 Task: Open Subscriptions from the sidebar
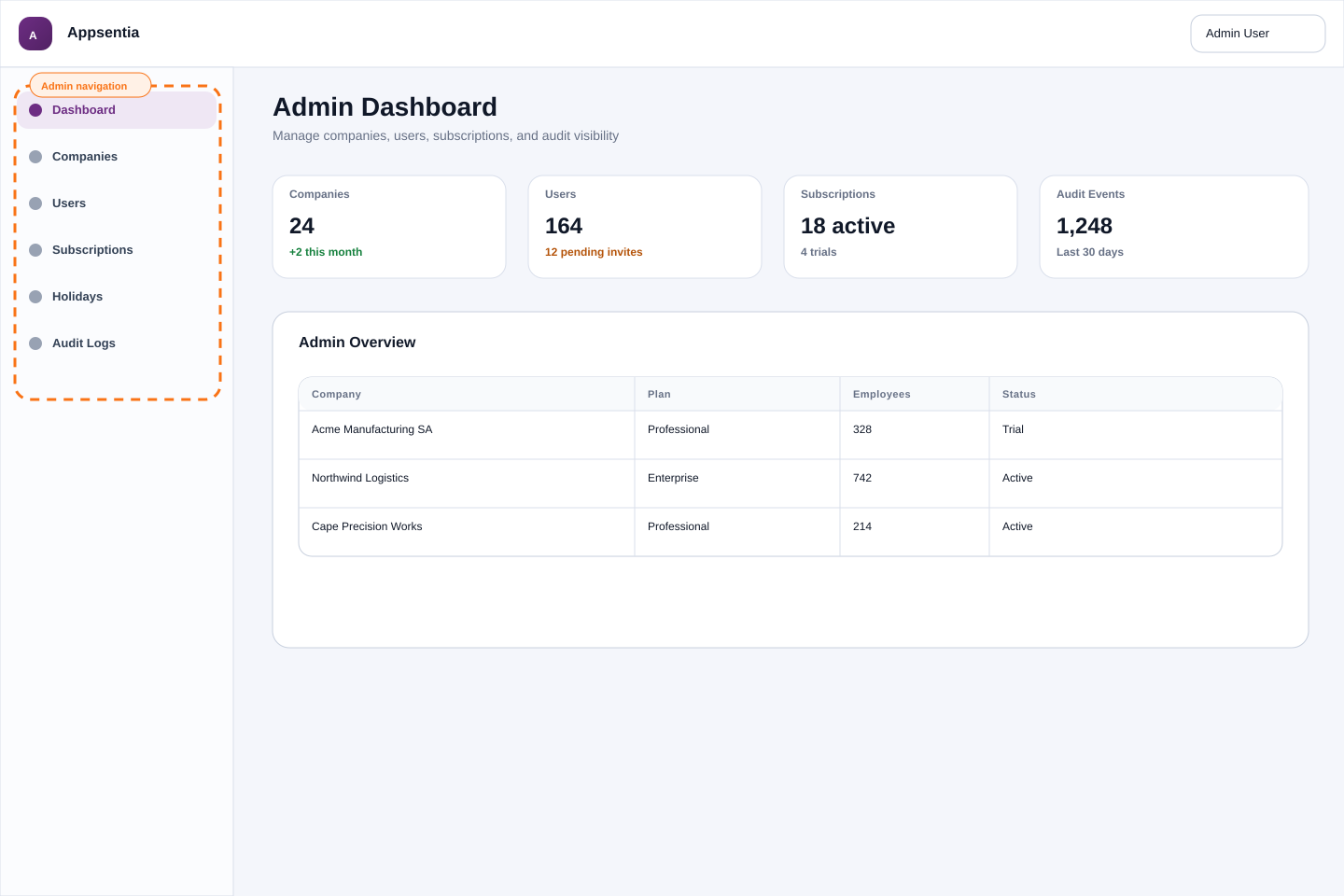[118, 250]
